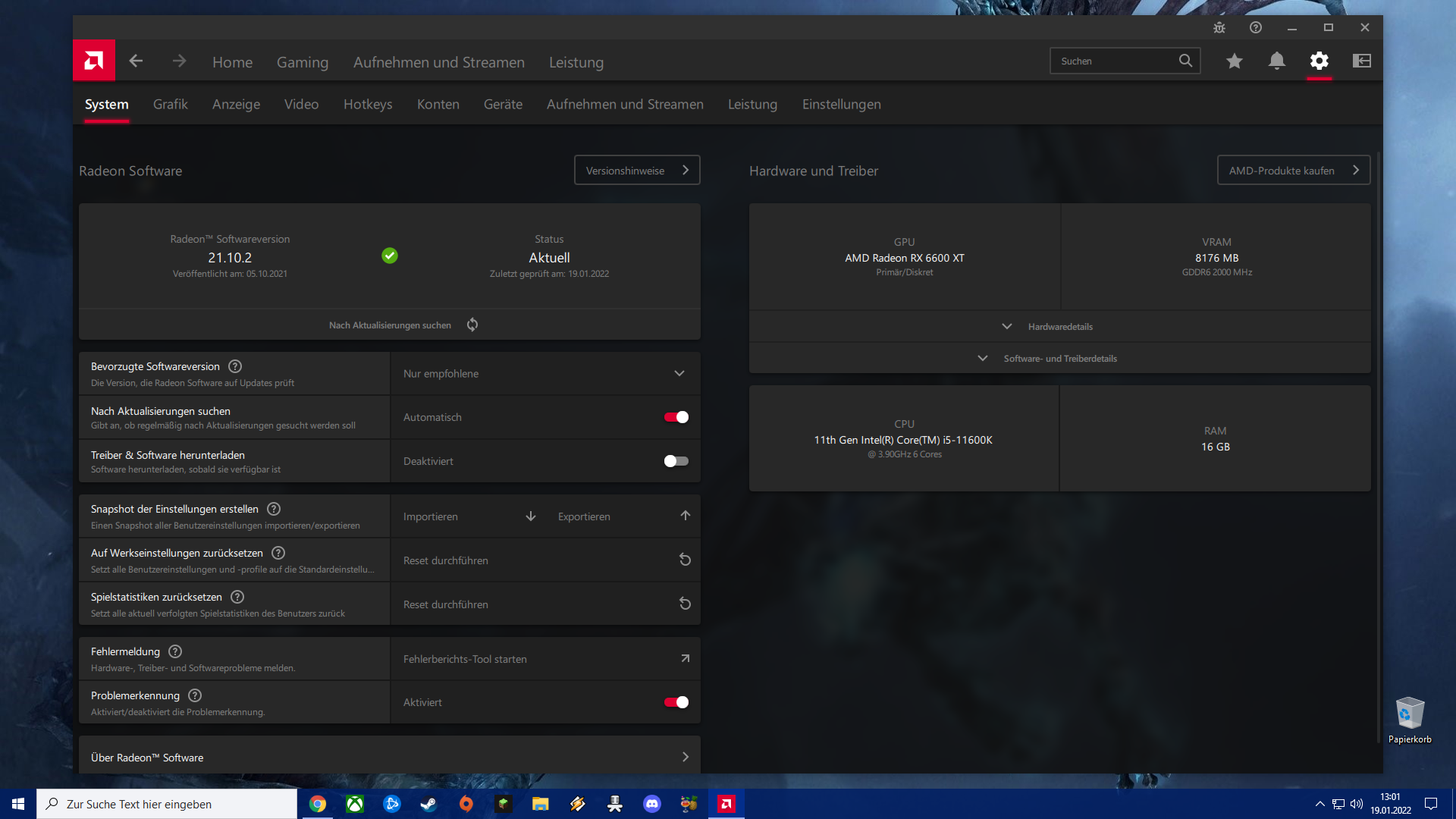Image resolution: width=1456 pixels, height=819 pixels.
Task: Click the Versionshinweise button
Action: (636, 170)
